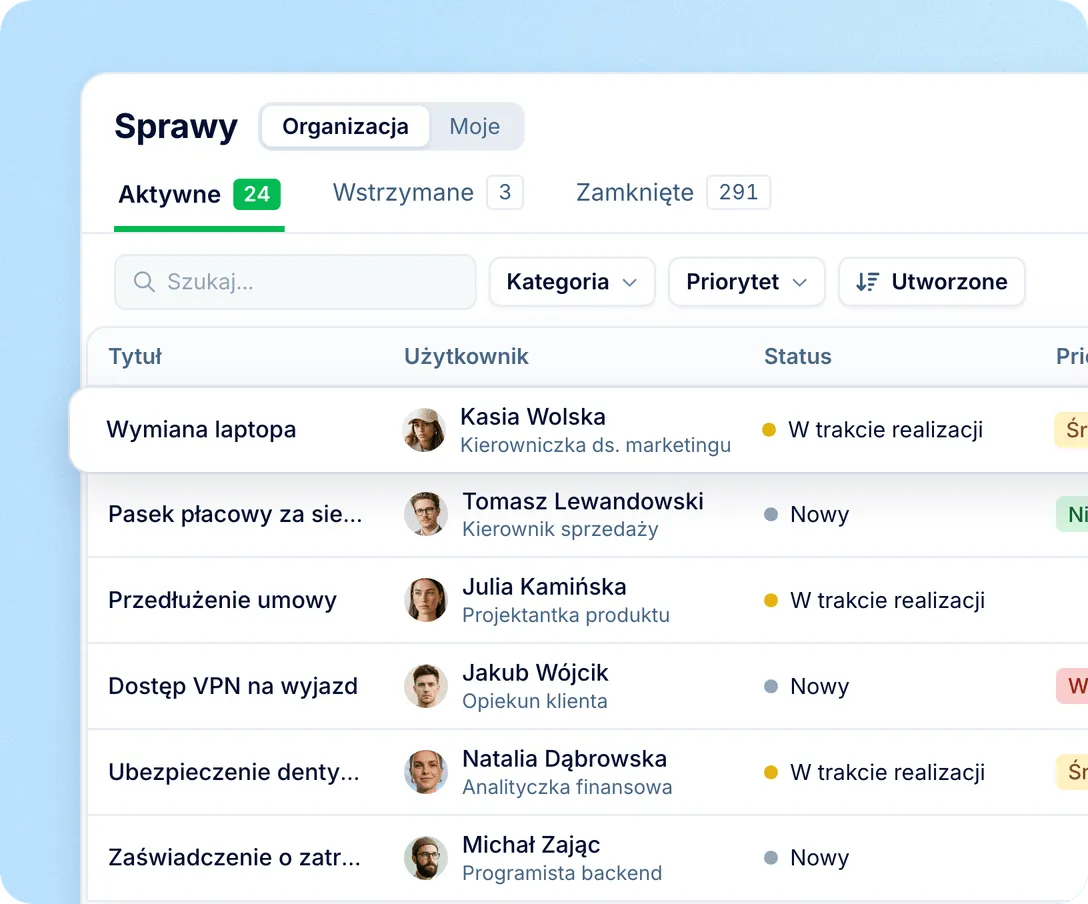Click Projektantka produktu job title
The height and width of the screenshot is (904, 1088).
click(x=566, y=615)
